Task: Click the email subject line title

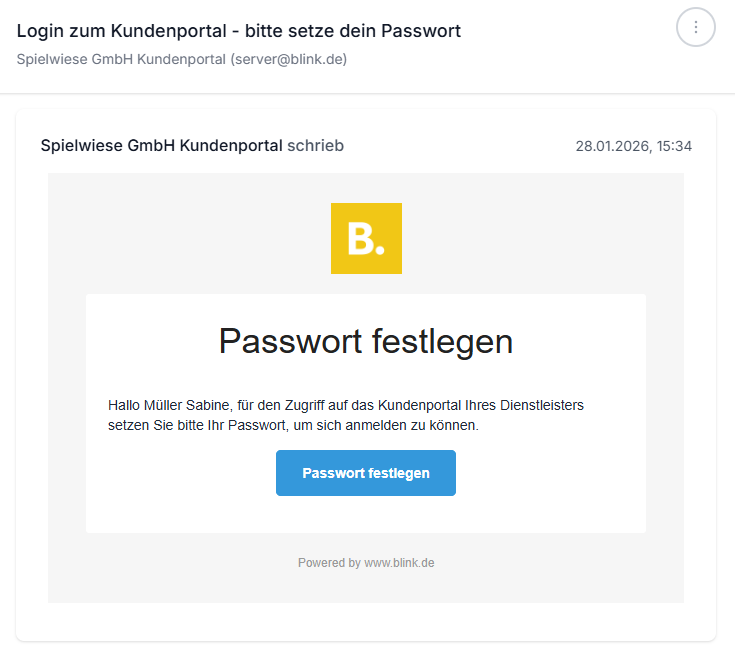Action: 239,31
